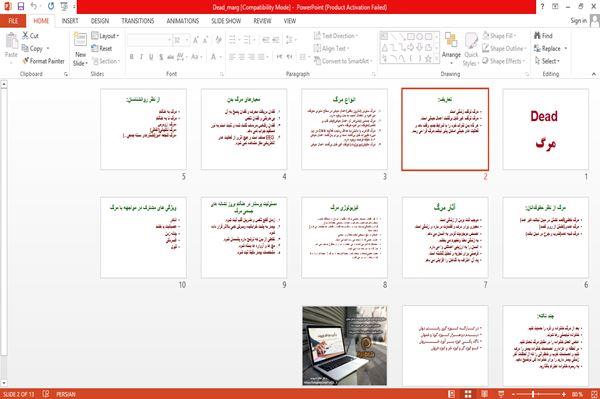This screenshot has height=399, width=600.
Task: Open the Text Direction dropdown
Action: point(336,36)
